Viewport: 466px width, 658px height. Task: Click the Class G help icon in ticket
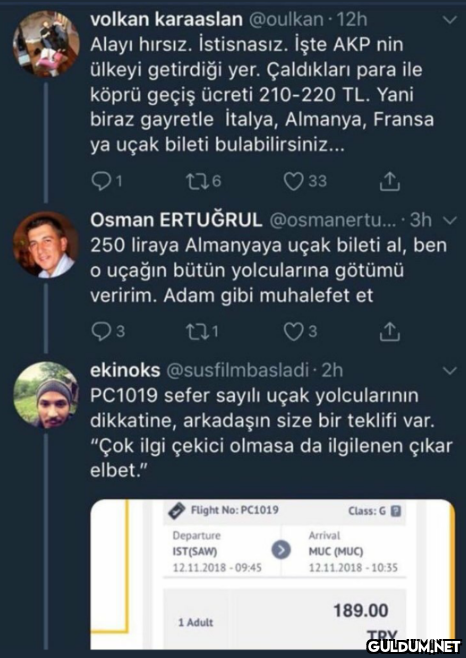tap(396, 511)
